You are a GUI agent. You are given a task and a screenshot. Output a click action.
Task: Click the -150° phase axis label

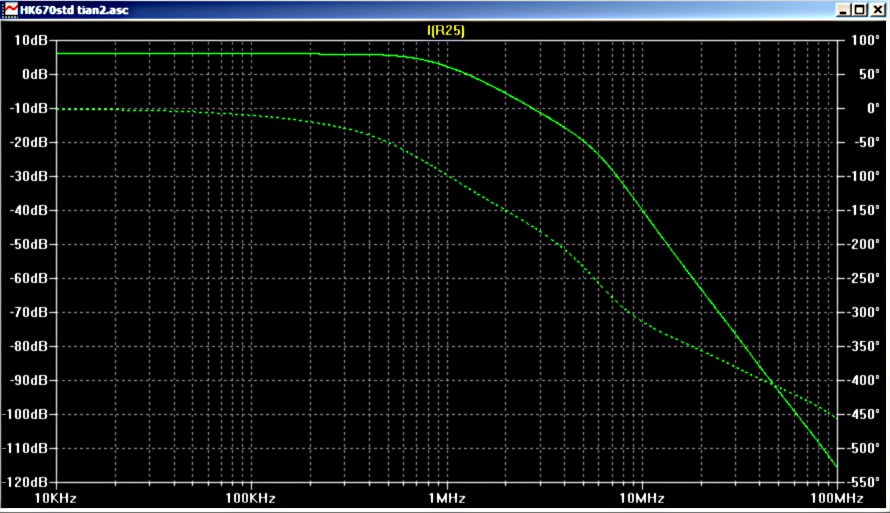[x=863, y=211]
